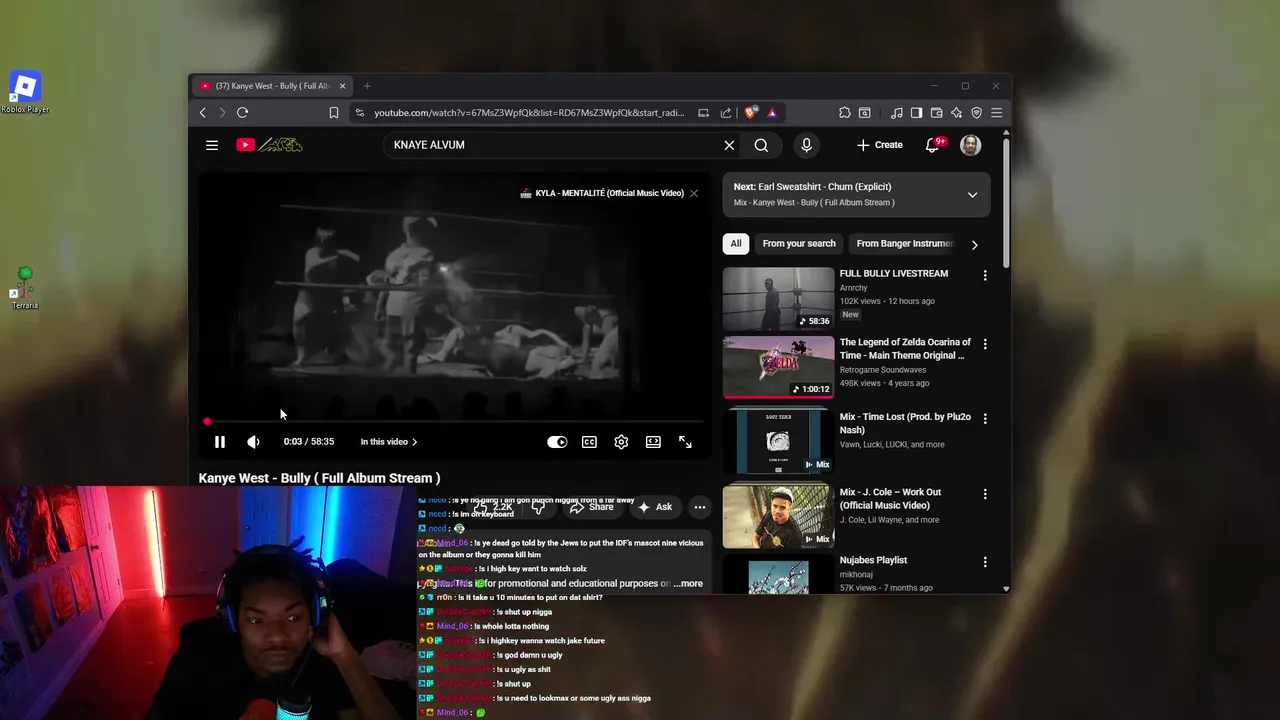
Task: Open options for Mix - Time Lost
Action: click(x=985, y=419)
